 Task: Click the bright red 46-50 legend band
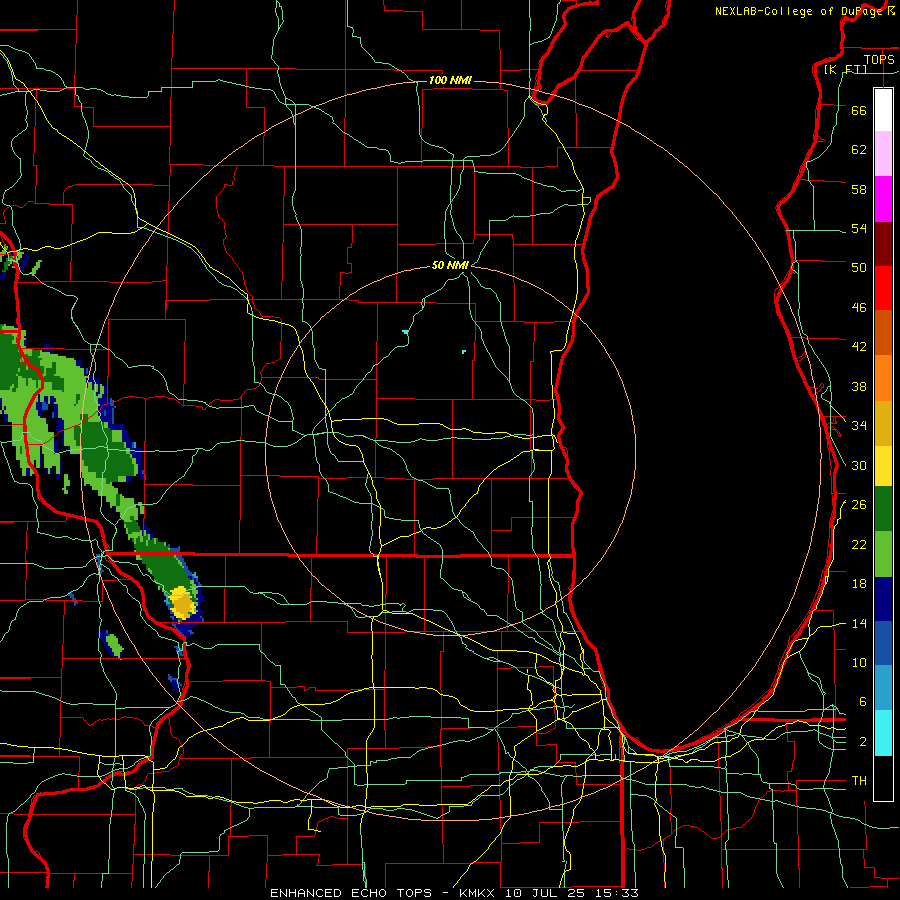point(883,288)
